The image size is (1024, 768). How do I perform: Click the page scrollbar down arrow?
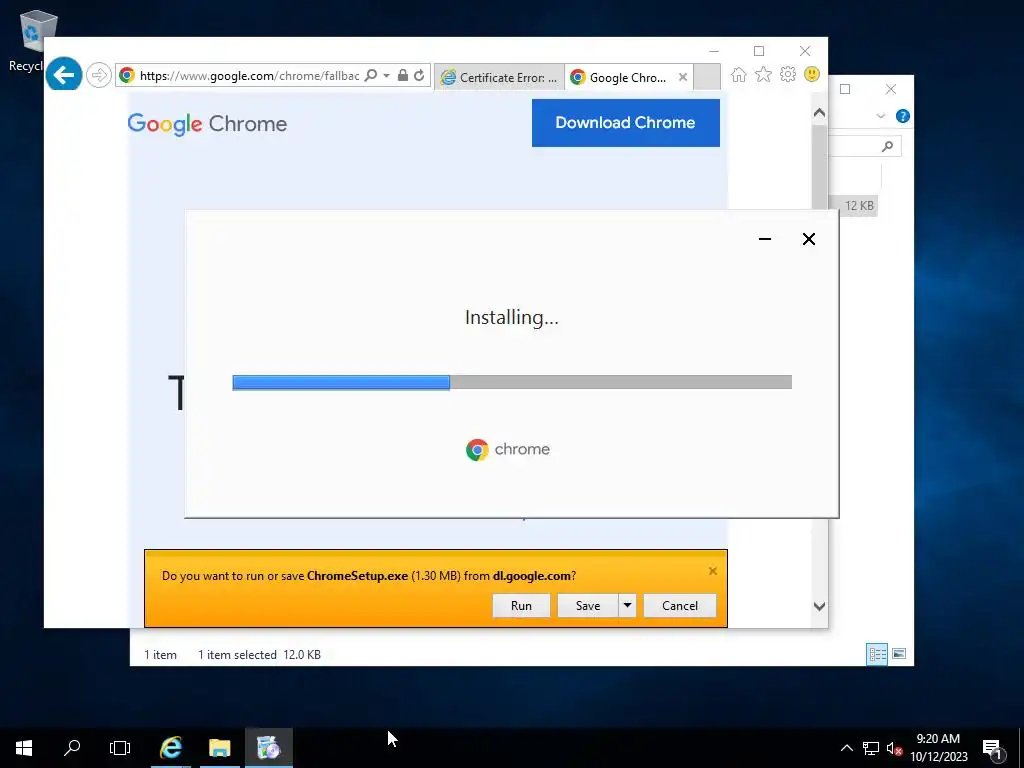click(x=819, y=606)
